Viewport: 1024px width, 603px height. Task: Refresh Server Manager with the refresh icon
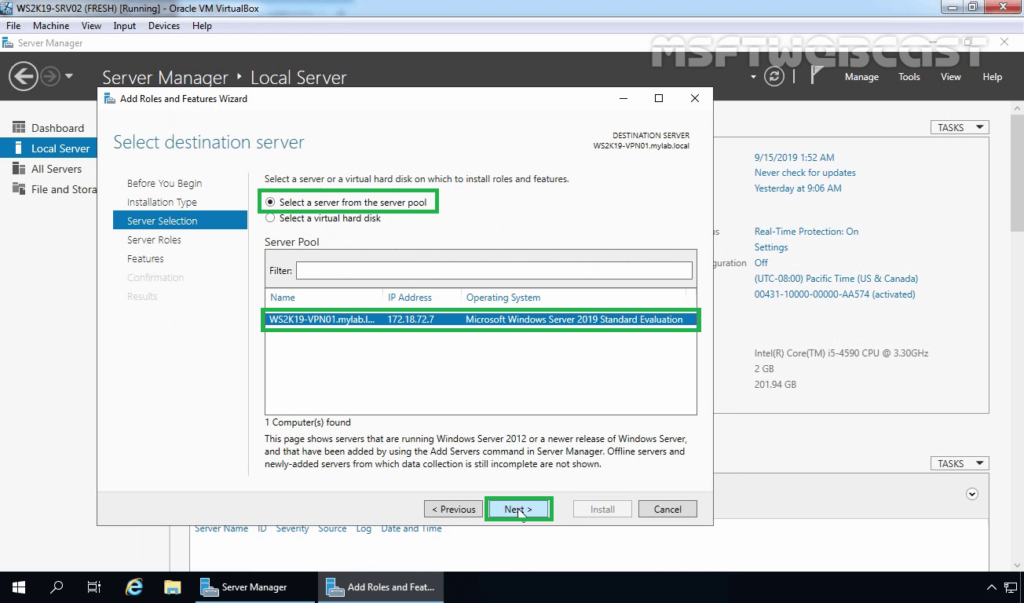(x=774, y=76)
